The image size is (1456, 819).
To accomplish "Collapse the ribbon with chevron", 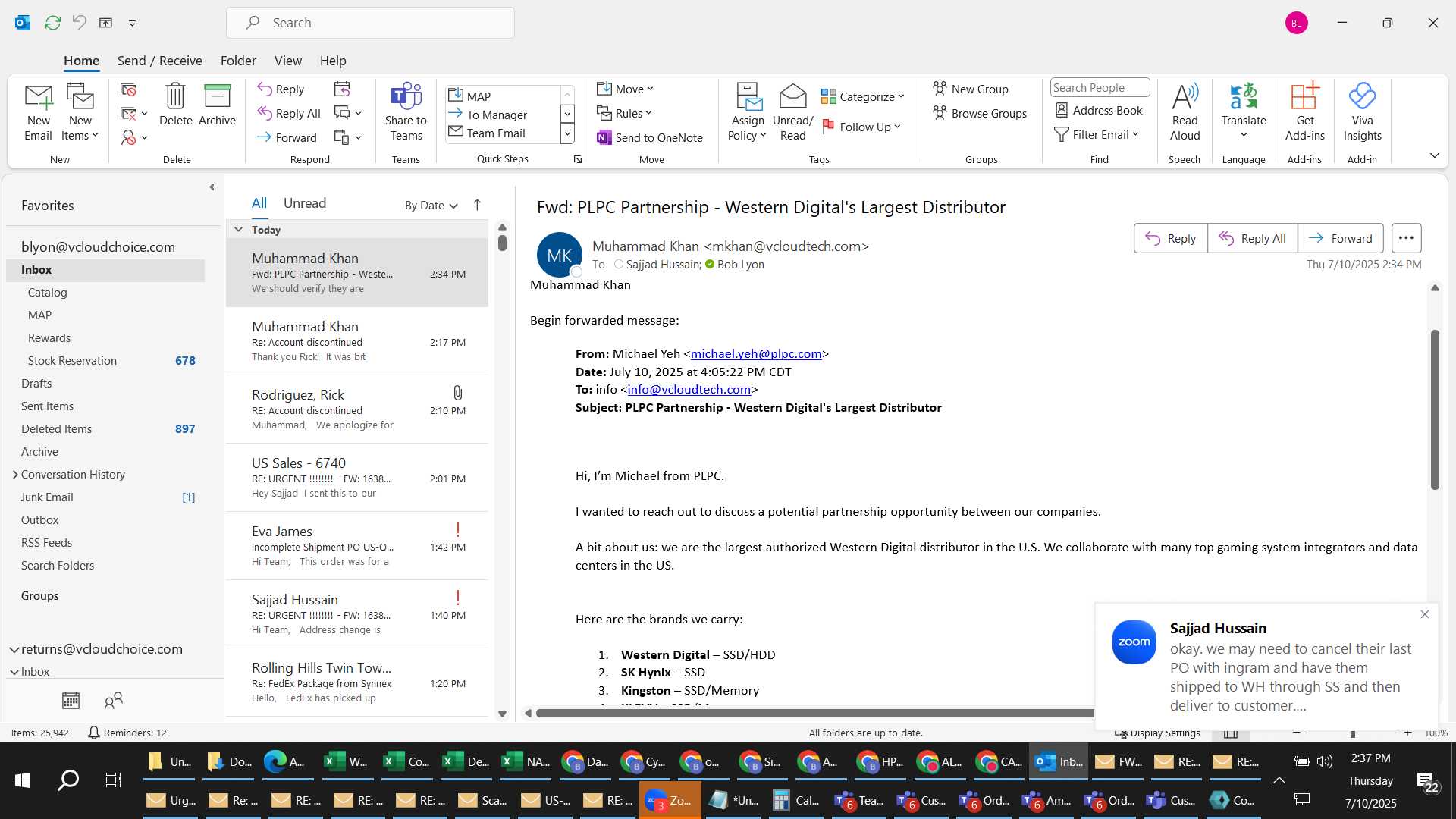I will (x=1434, y=155).
